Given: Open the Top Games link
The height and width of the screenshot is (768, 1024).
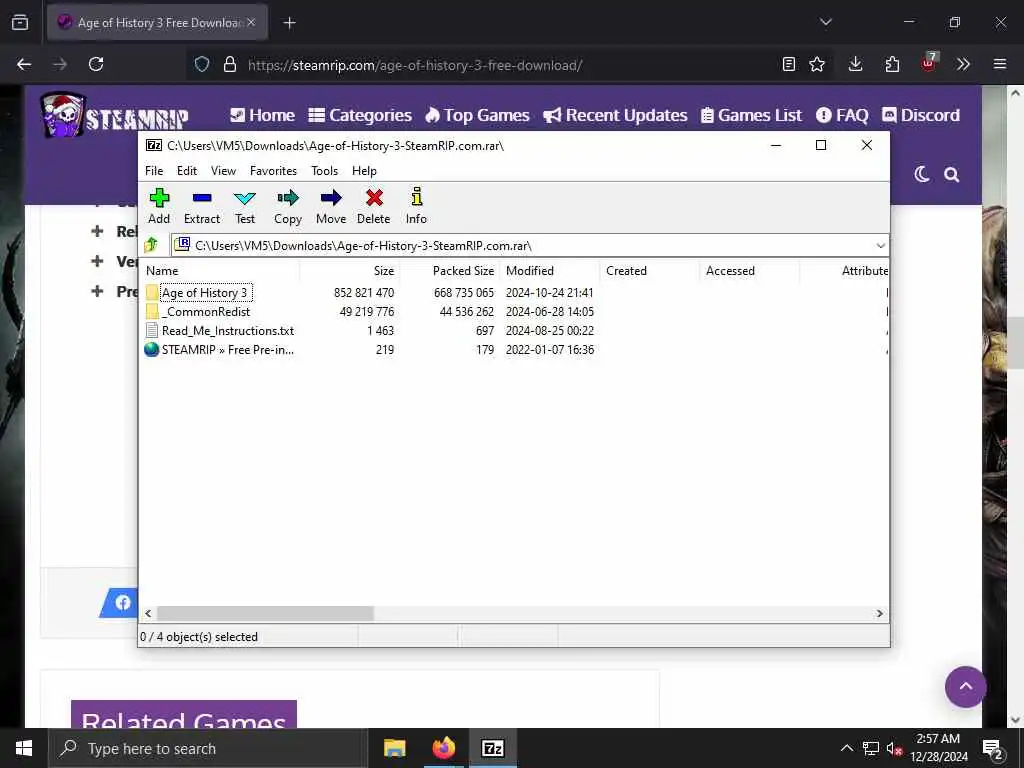Looking at the screenshot, I should tap(477, 115).
